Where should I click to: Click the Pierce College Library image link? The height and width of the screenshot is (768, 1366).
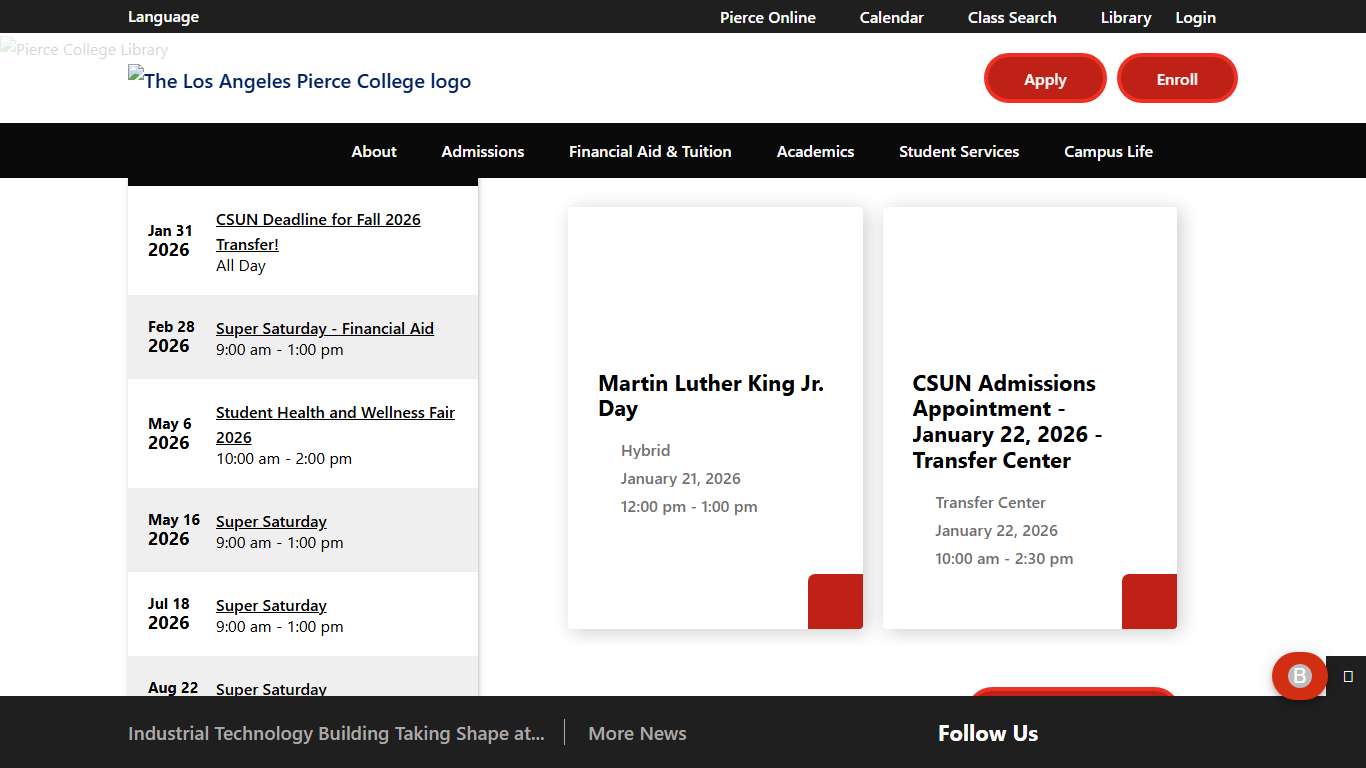[x=84, y=49]
